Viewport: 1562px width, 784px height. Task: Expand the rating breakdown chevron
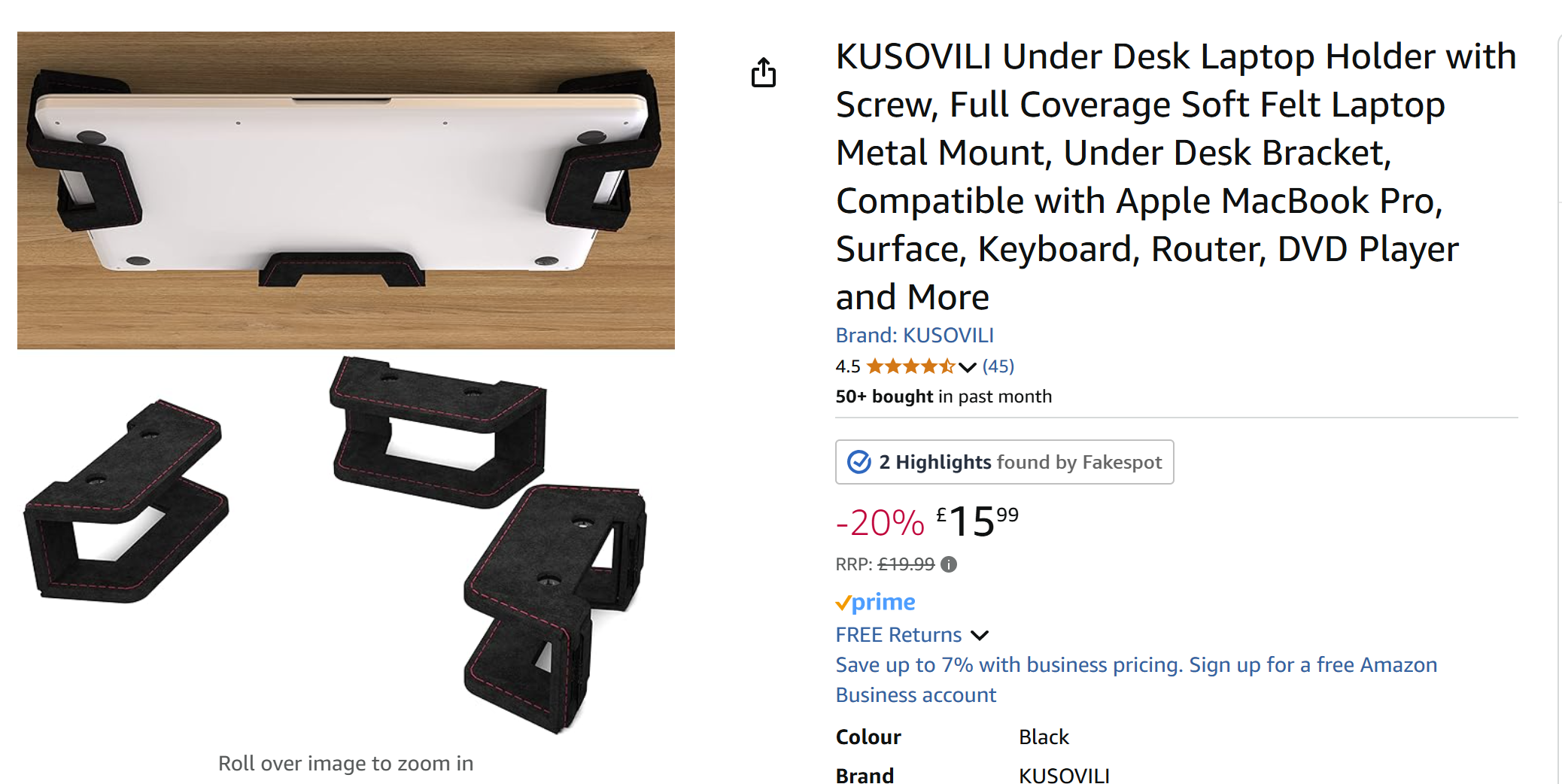(x=968, y=367)
